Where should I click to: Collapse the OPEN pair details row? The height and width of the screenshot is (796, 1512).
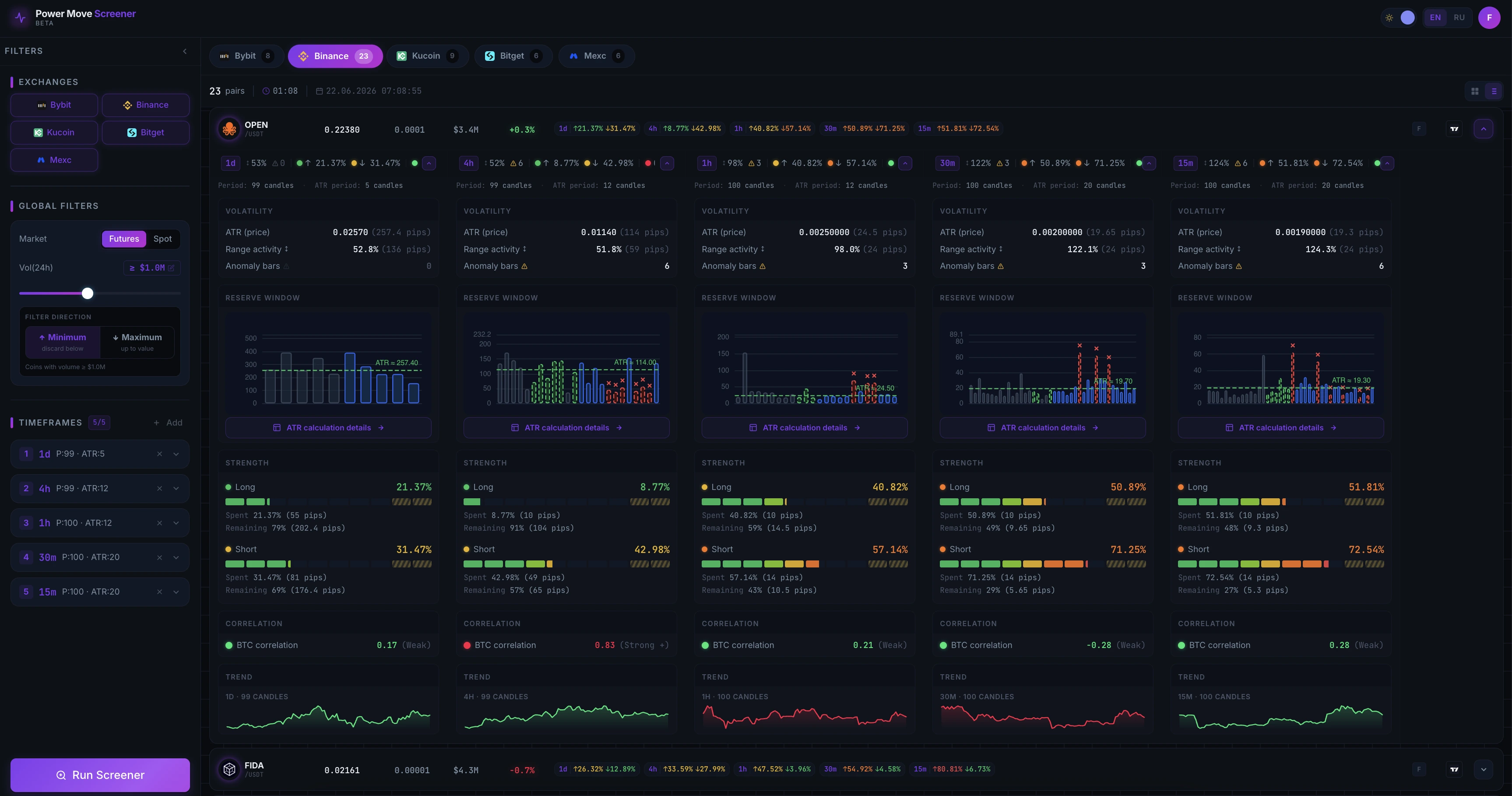coord(1483,129)
